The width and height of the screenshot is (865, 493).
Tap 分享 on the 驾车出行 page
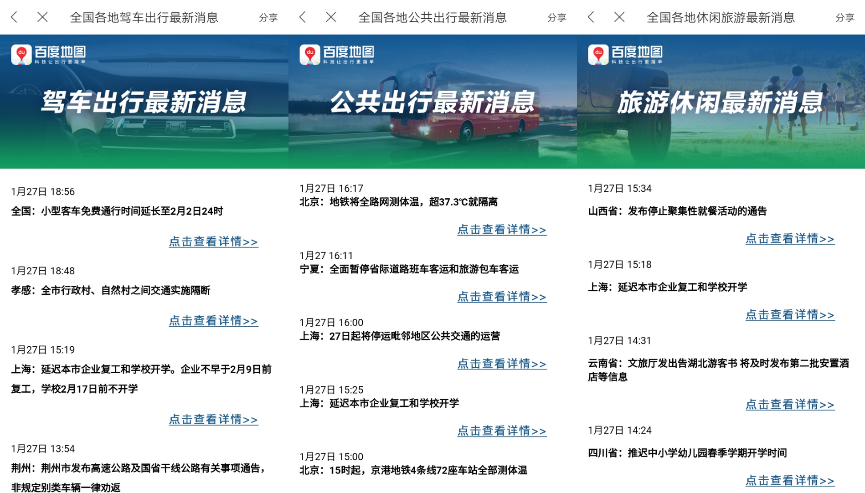click(268, 18)
